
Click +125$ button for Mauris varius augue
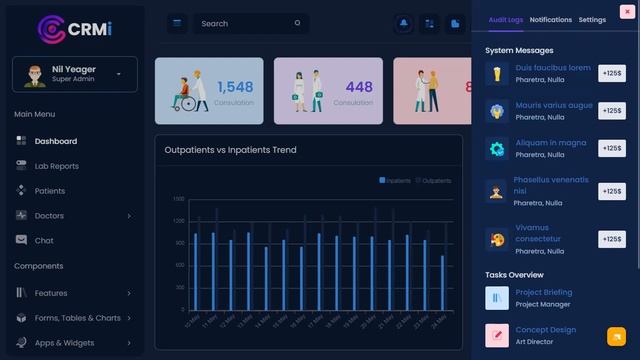pos(612,111)
